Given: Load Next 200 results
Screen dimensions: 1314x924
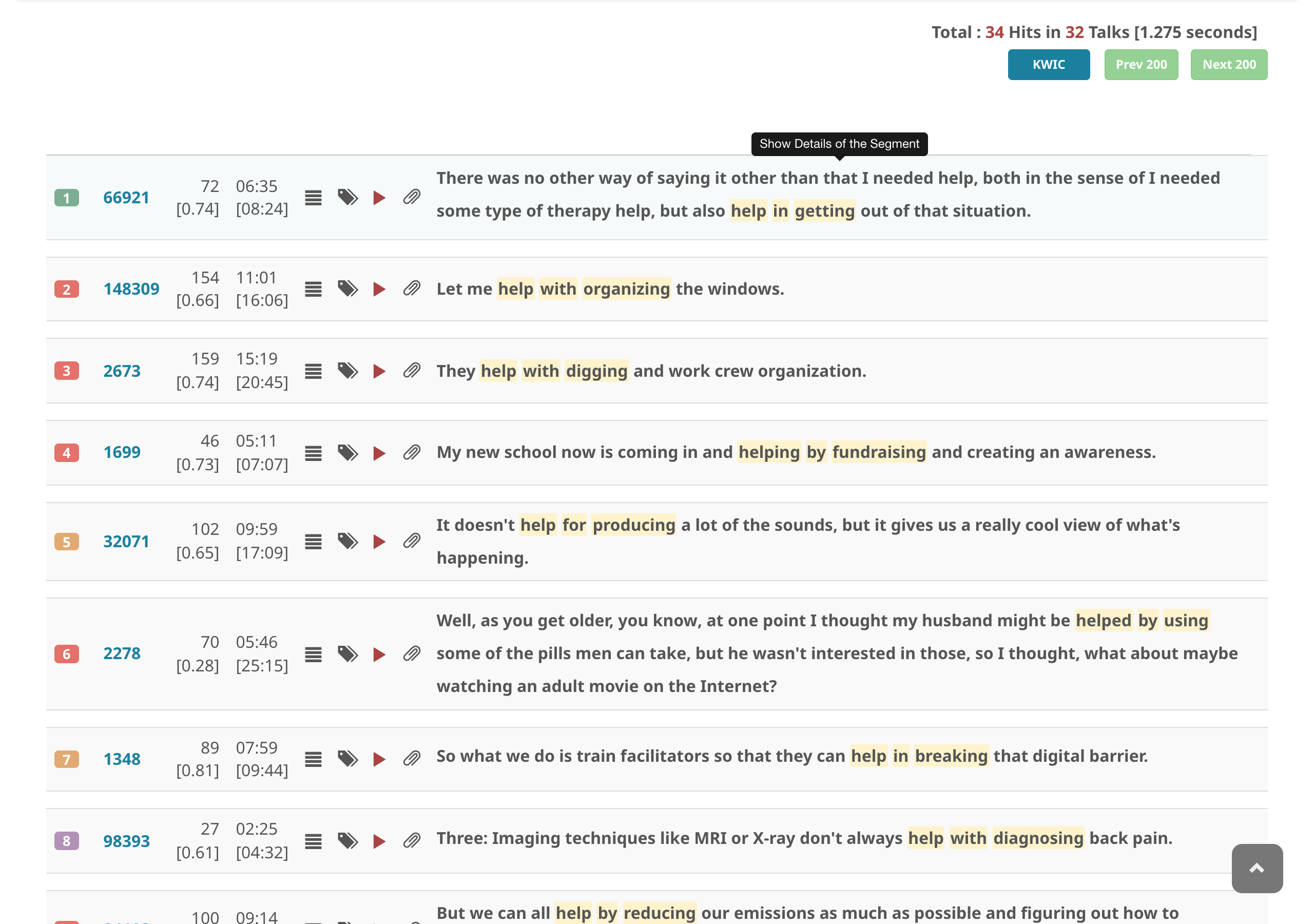Looking at the screenshot, I should pyautogui.click(x=1228, y=65).
